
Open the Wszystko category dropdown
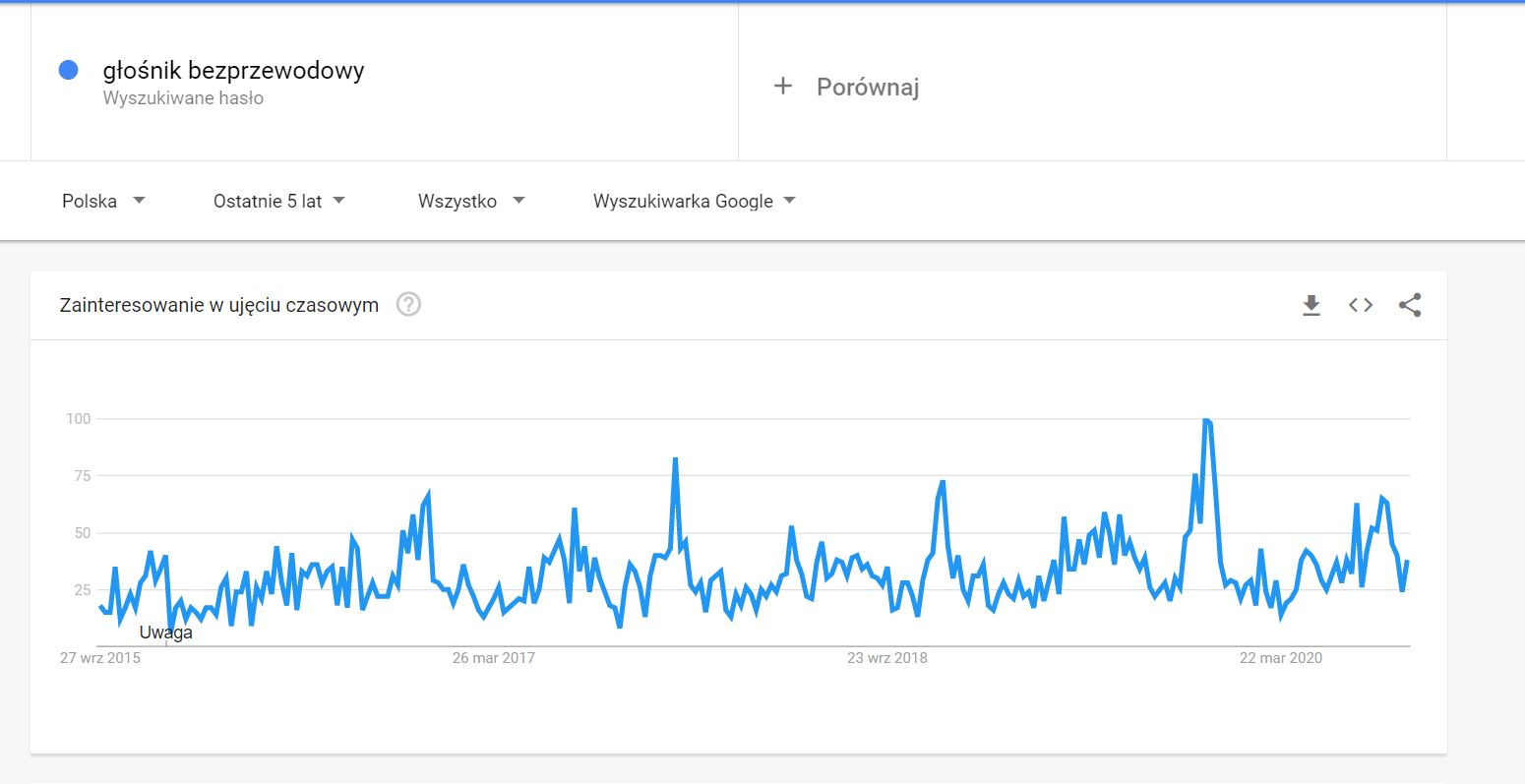(x=470, y=201)
